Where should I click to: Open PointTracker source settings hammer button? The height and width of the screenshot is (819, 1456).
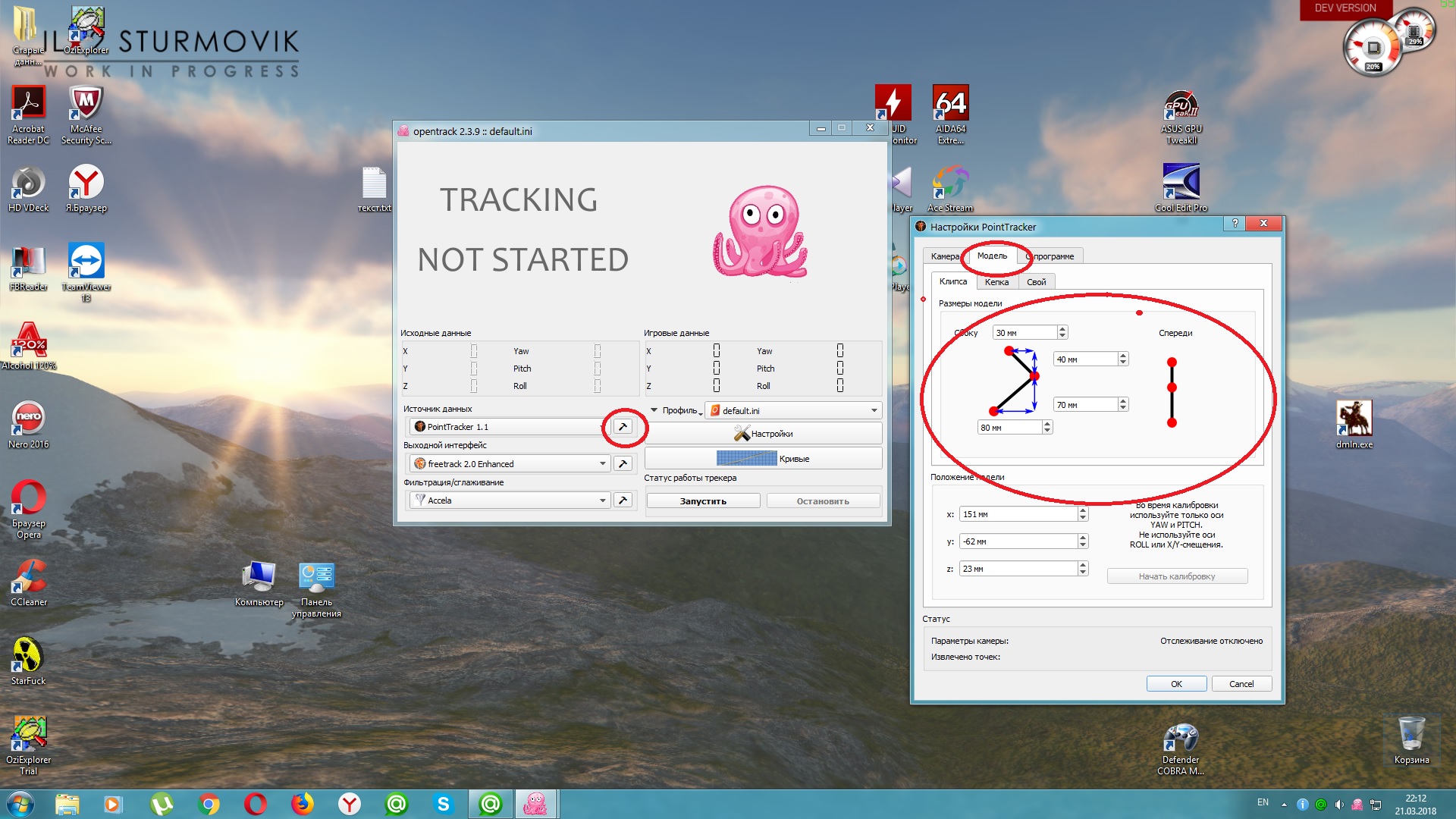623,427
